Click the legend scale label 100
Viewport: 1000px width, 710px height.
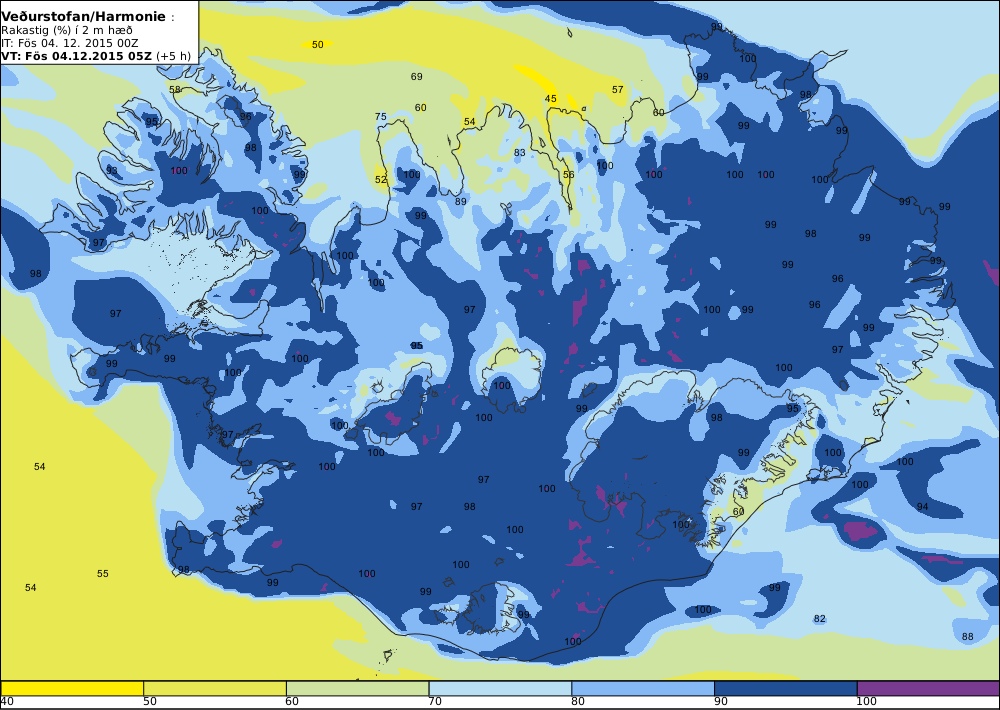click(x=867, y=702)
